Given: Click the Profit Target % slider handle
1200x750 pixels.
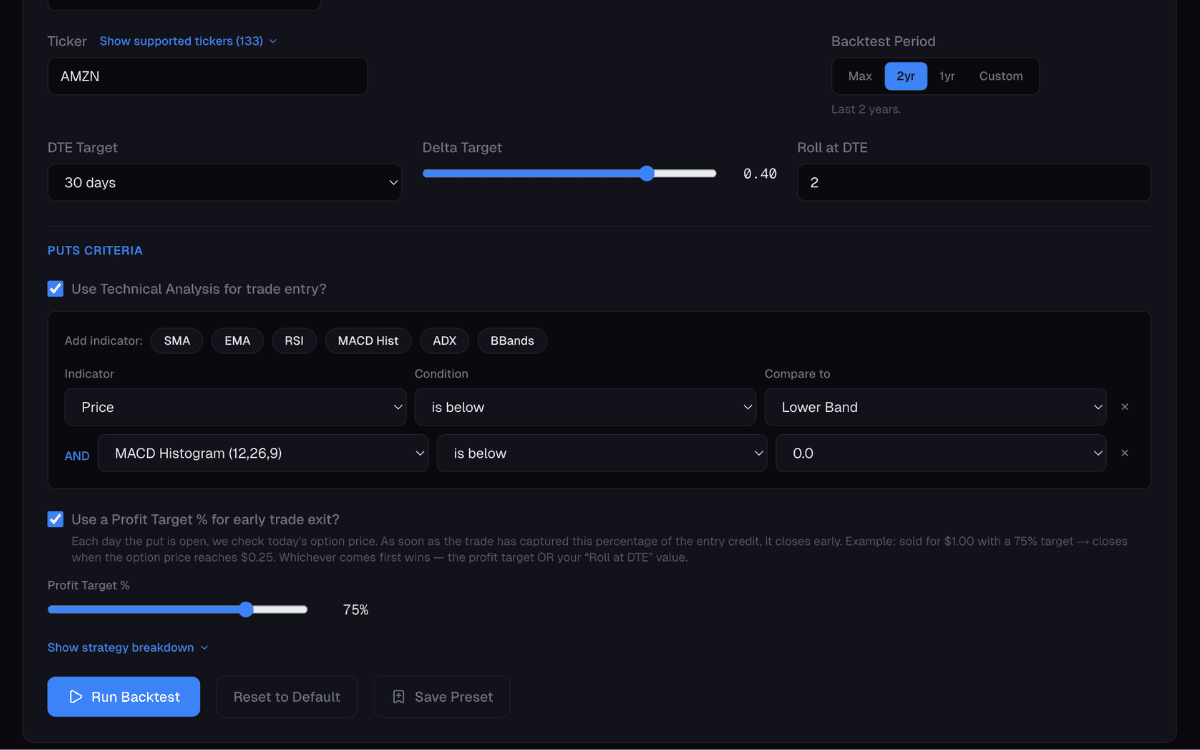Looking at the screenshot, I should pos(246,609).
